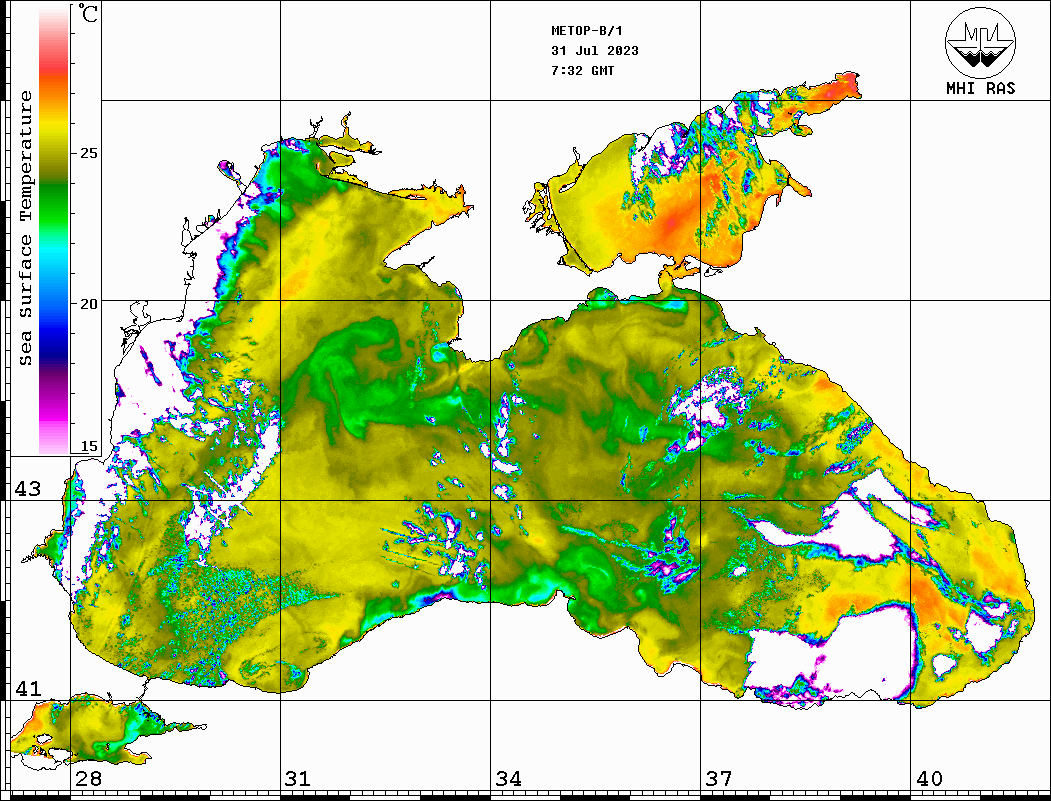The width and height of the screenshot is (1051, 801).
Task: Click the 'Sea Surface Temperature' vertical label
Action: coord(25,228)
